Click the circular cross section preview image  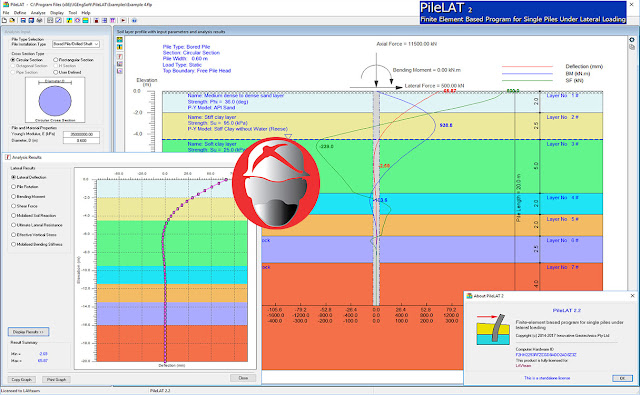pos(55,100)
